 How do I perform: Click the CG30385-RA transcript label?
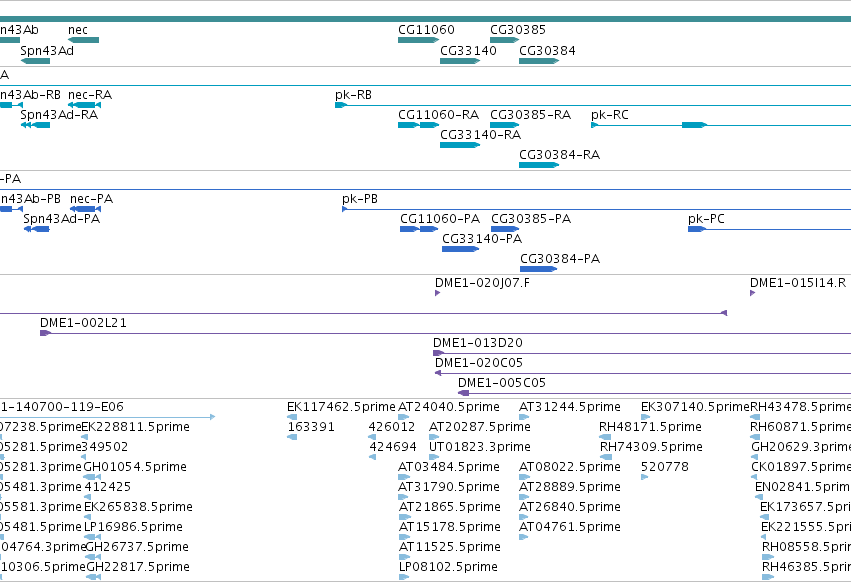530,115
